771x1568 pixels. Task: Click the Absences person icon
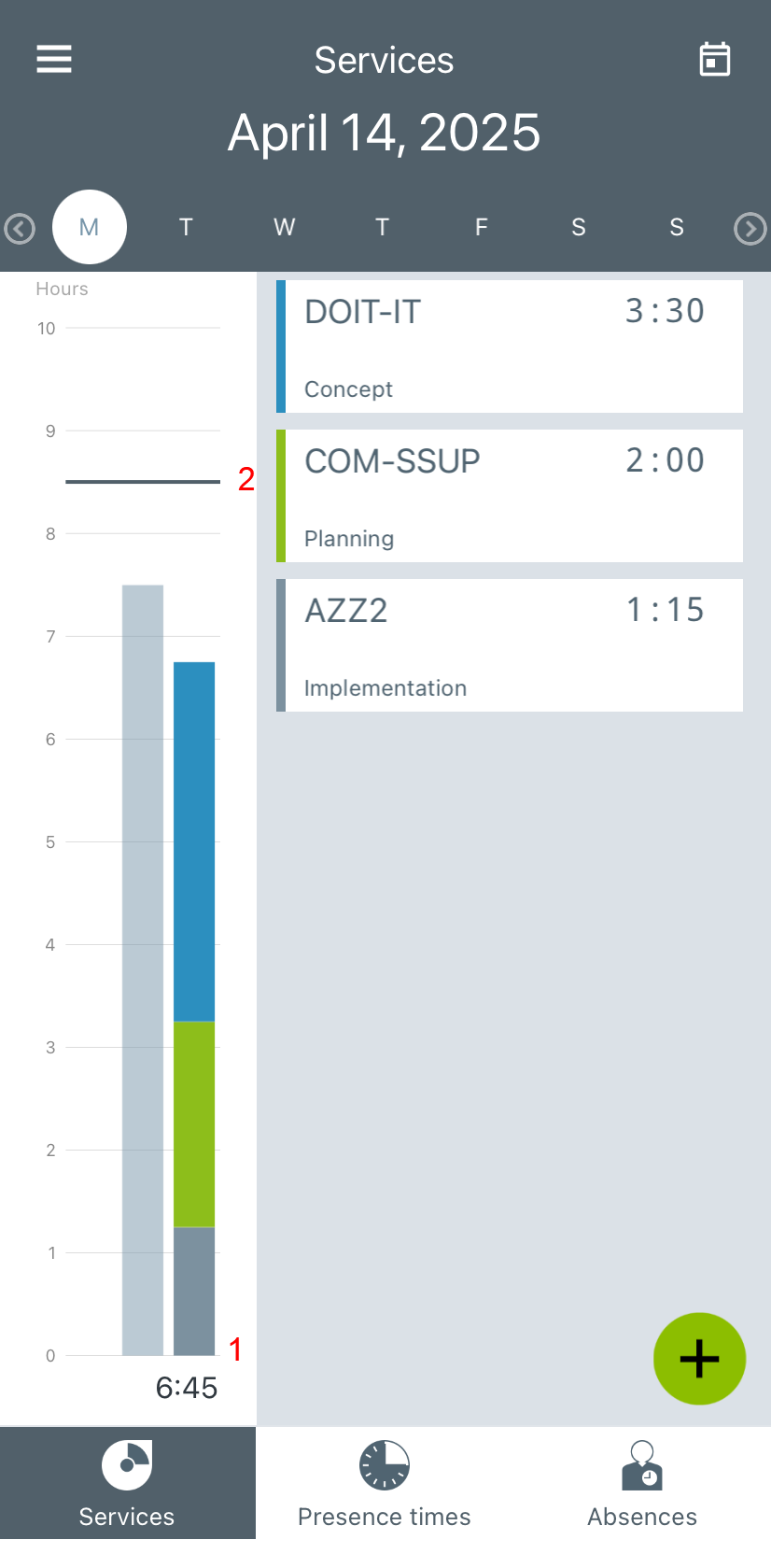642,1464
